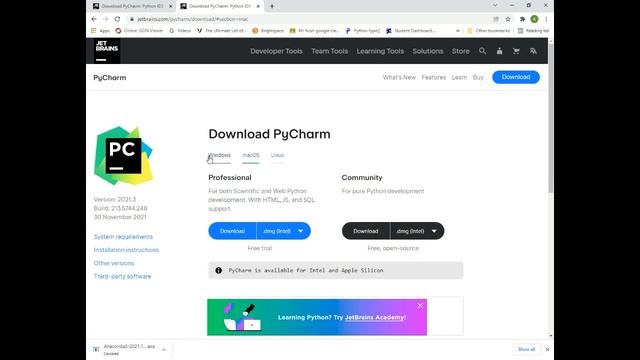Open the language selector icon
Screen dimensions: 640x360
point(533,51)
